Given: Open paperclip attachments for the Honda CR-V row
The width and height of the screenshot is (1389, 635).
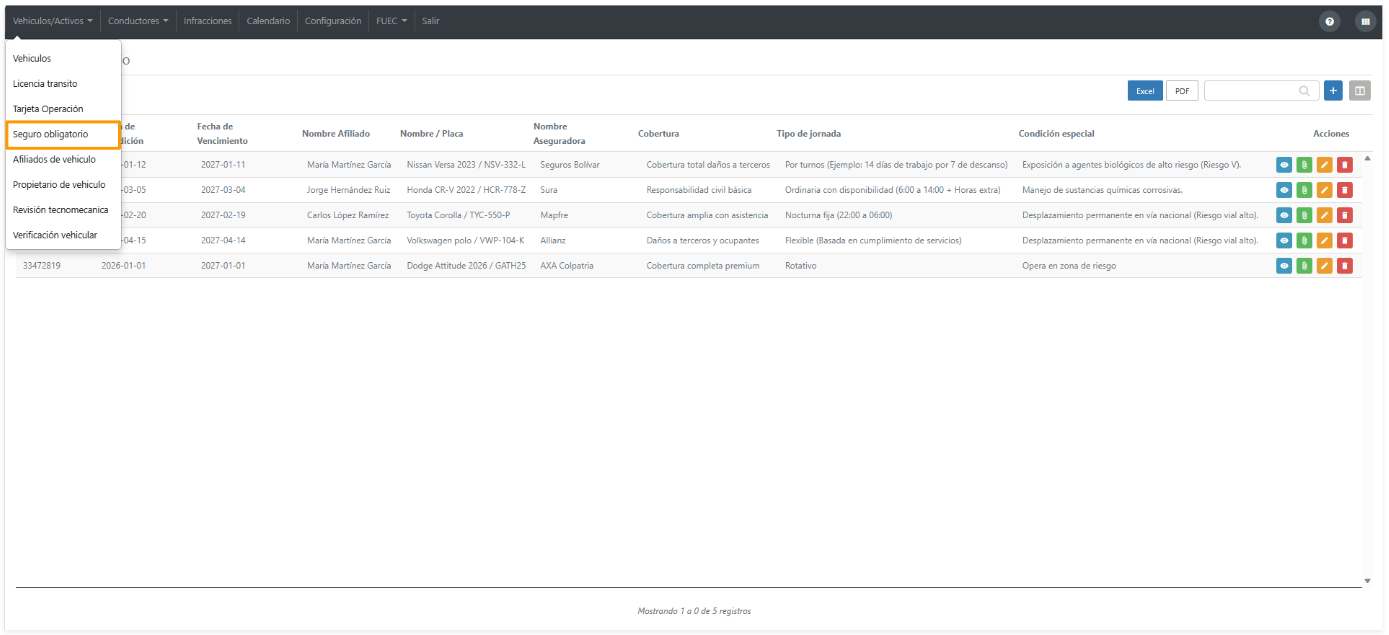Looking at the screenshot, I should point(1304,190).
